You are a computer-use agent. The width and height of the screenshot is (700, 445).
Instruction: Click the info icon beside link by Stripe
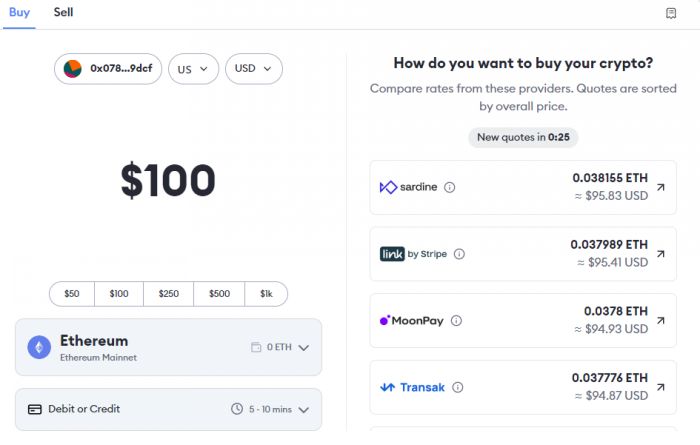pyautogui.click(x=459, y=254)
